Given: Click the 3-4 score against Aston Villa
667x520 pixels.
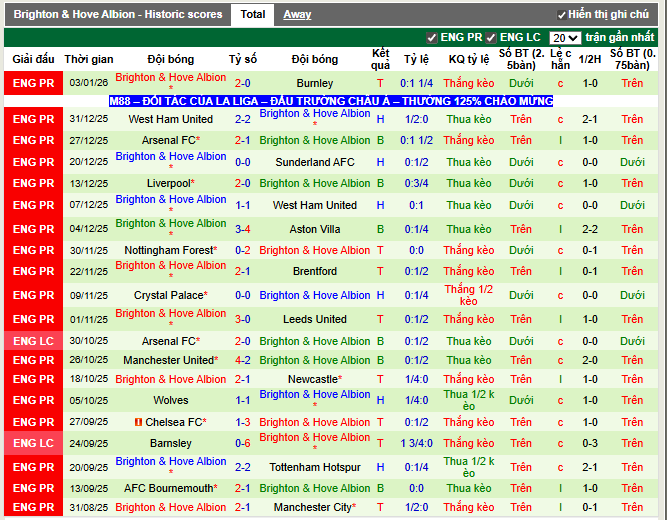Looking at the screenshot, I should point(242,229).
